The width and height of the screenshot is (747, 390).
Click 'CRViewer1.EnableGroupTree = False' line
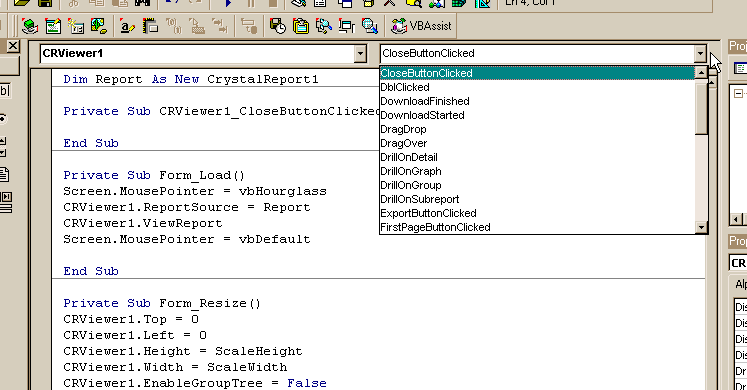pos(195,383)
